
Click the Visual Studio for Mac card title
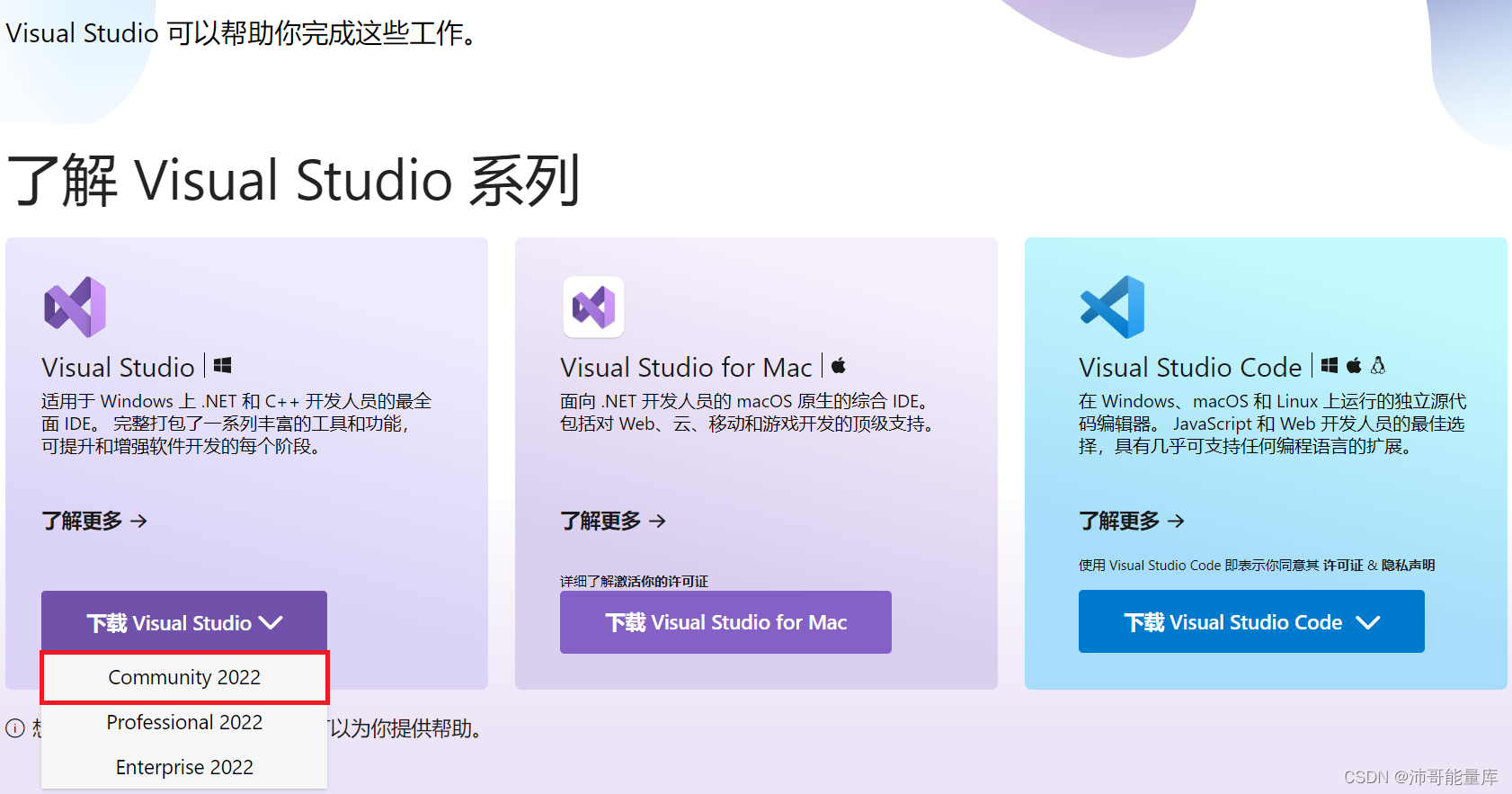click(686, 367)
